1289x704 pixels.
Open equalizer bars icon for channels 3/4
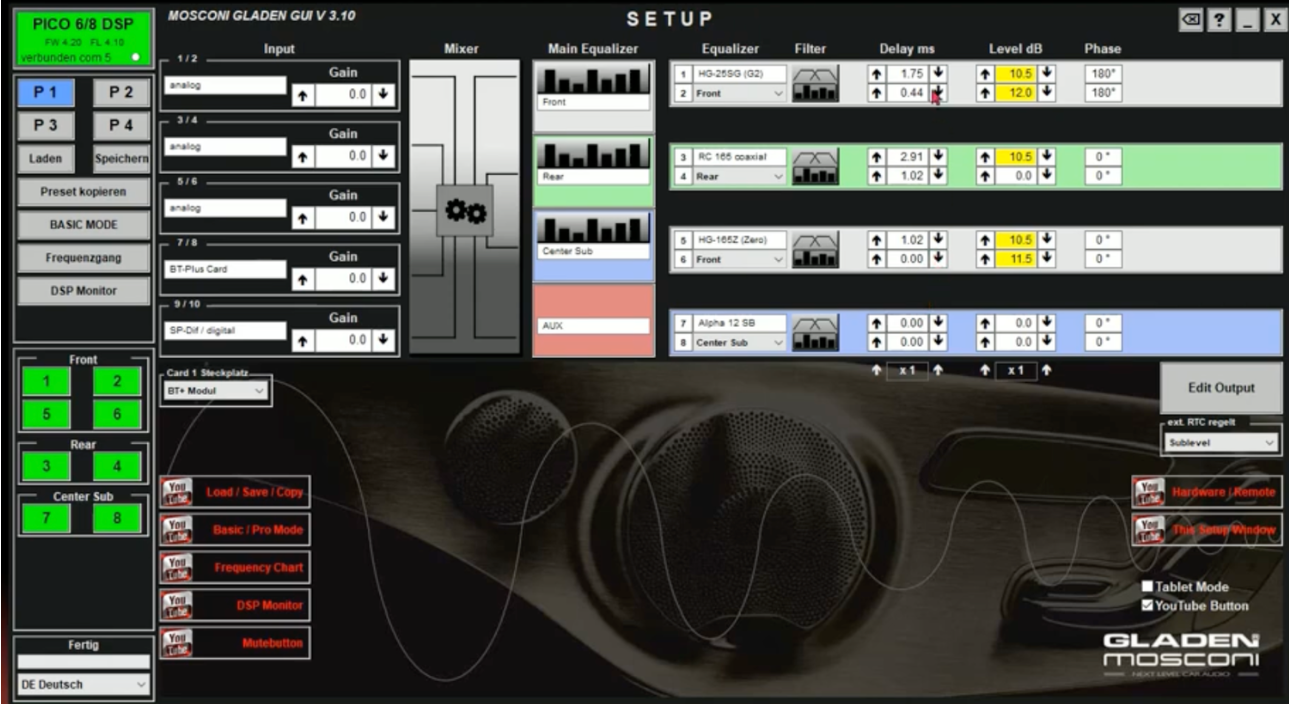(x=816, y=176)
